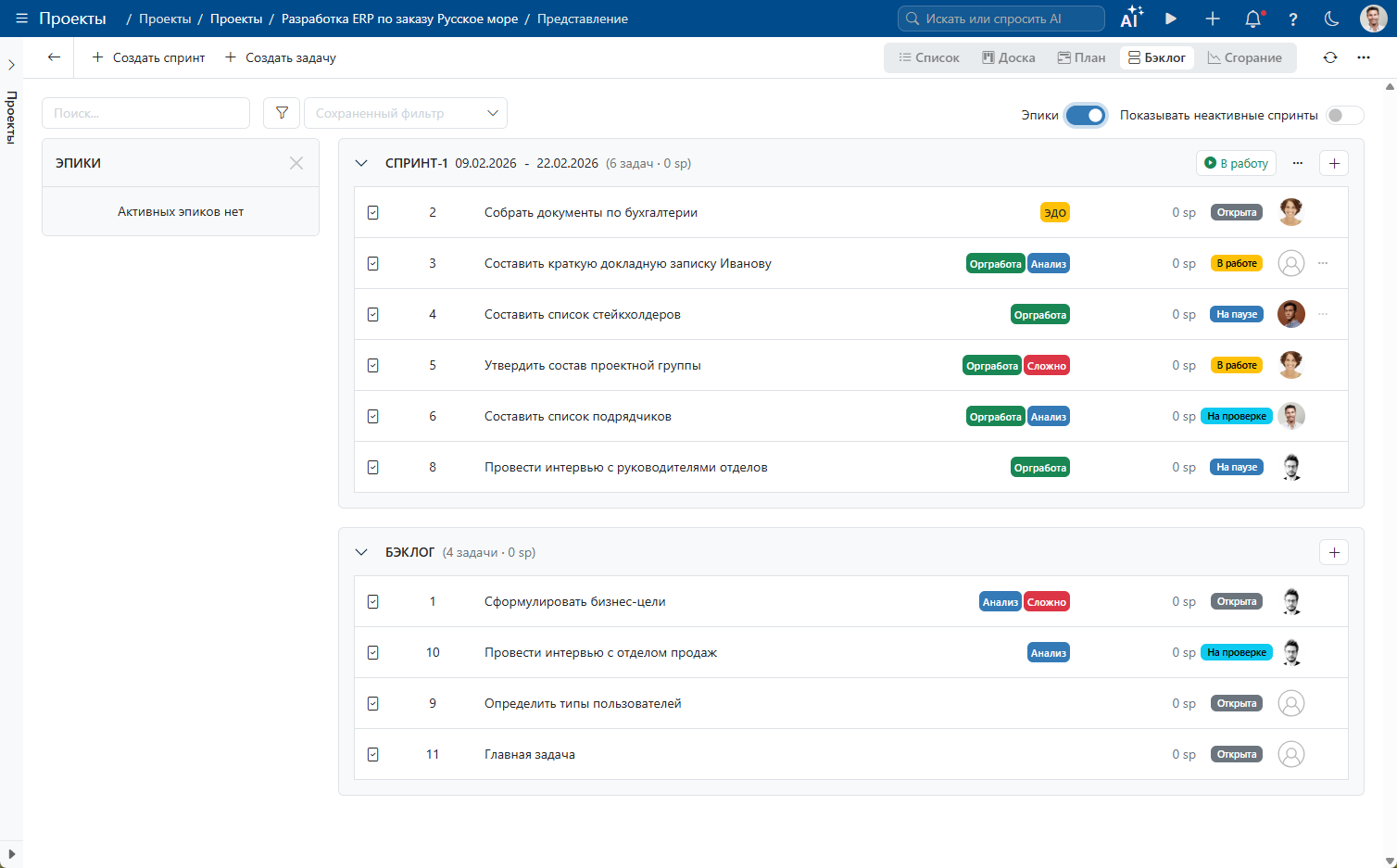1397x868 pixels.
Task: Click the bottom-left sidebar triangle
Action: tap(11, 854)
